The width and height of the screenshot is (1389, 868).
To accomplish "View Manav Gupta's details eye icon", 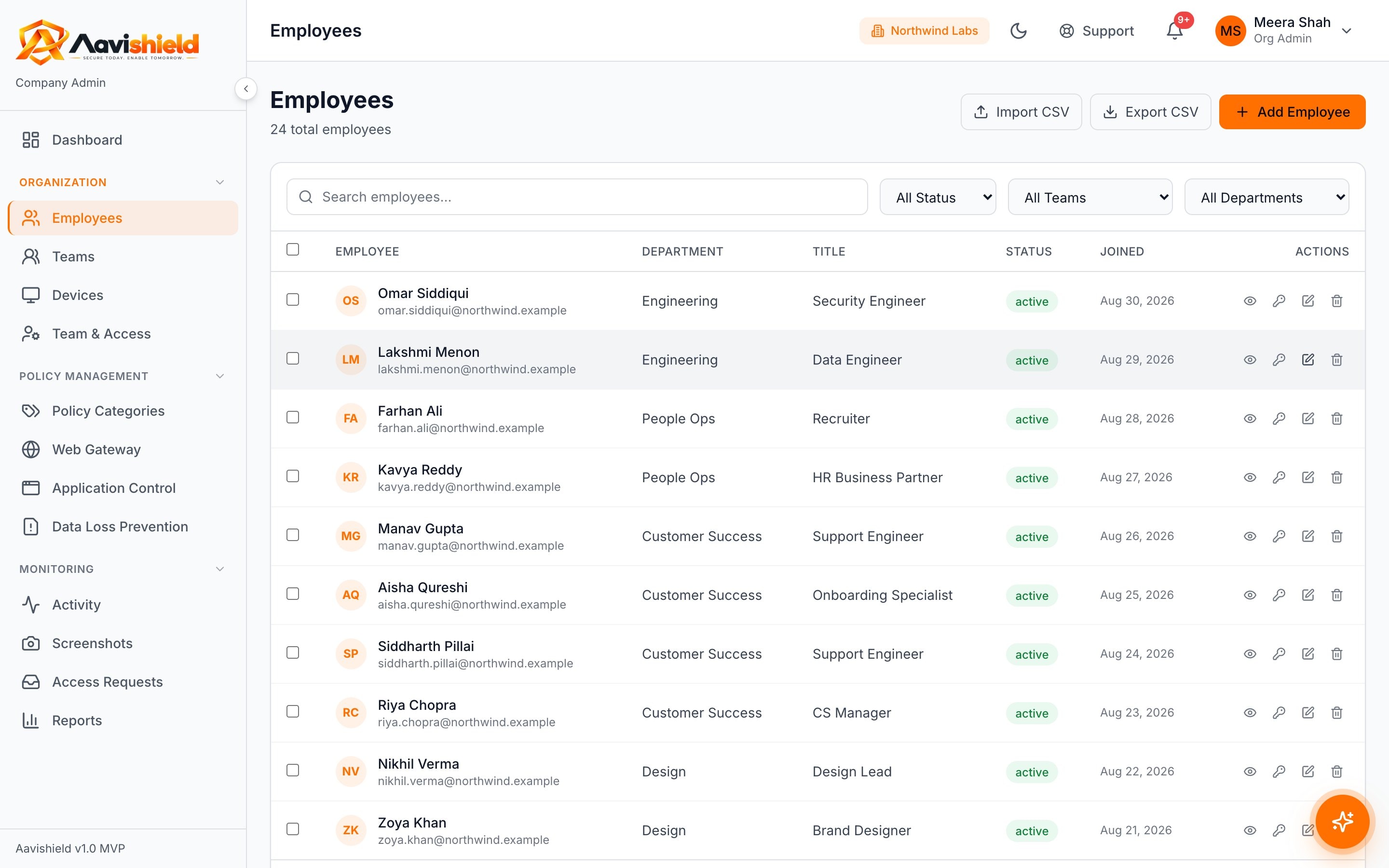I will (1250, 536).
